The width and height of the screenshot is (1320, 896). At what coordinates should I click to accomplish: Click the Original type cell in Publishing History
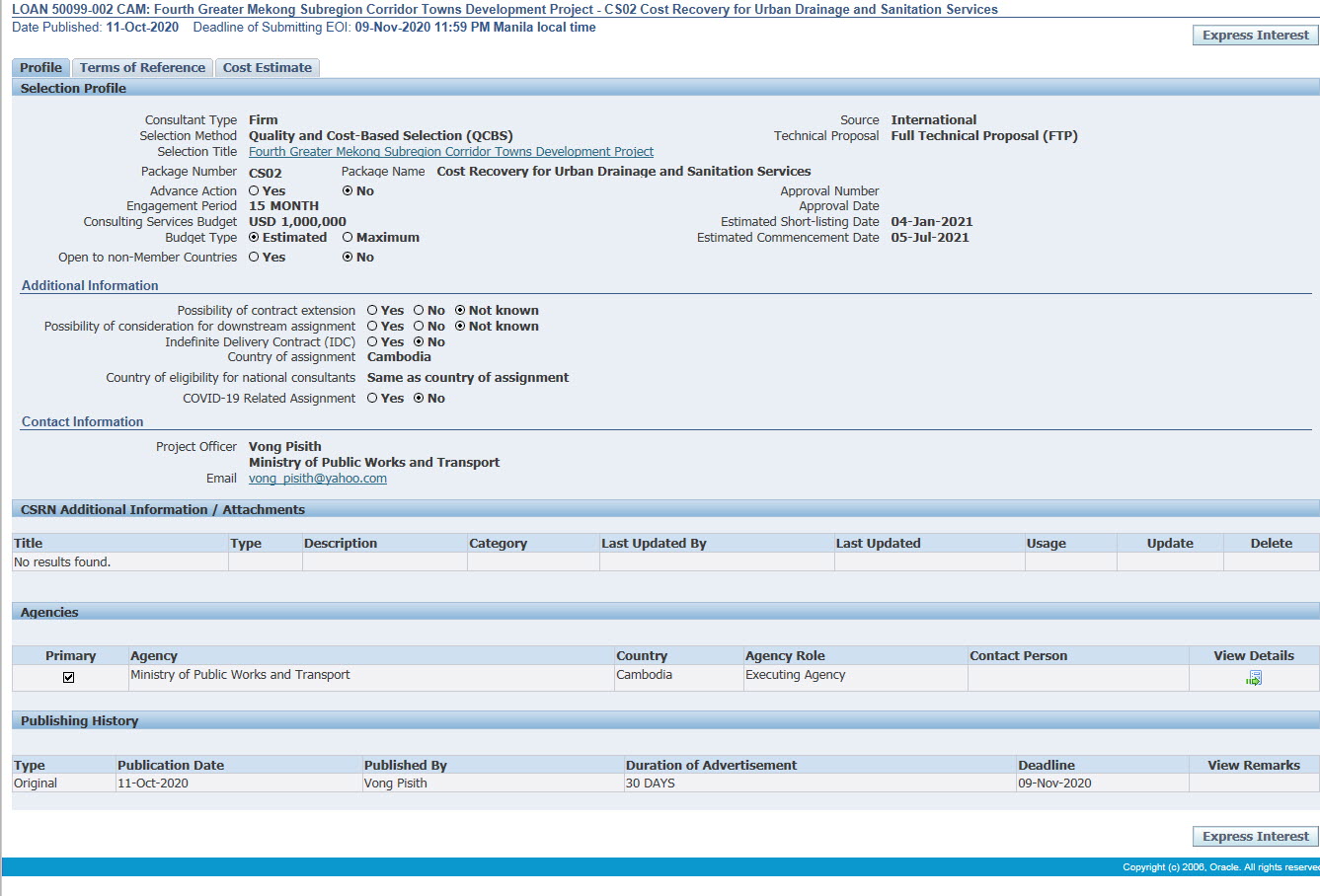(x=64, y=784)
